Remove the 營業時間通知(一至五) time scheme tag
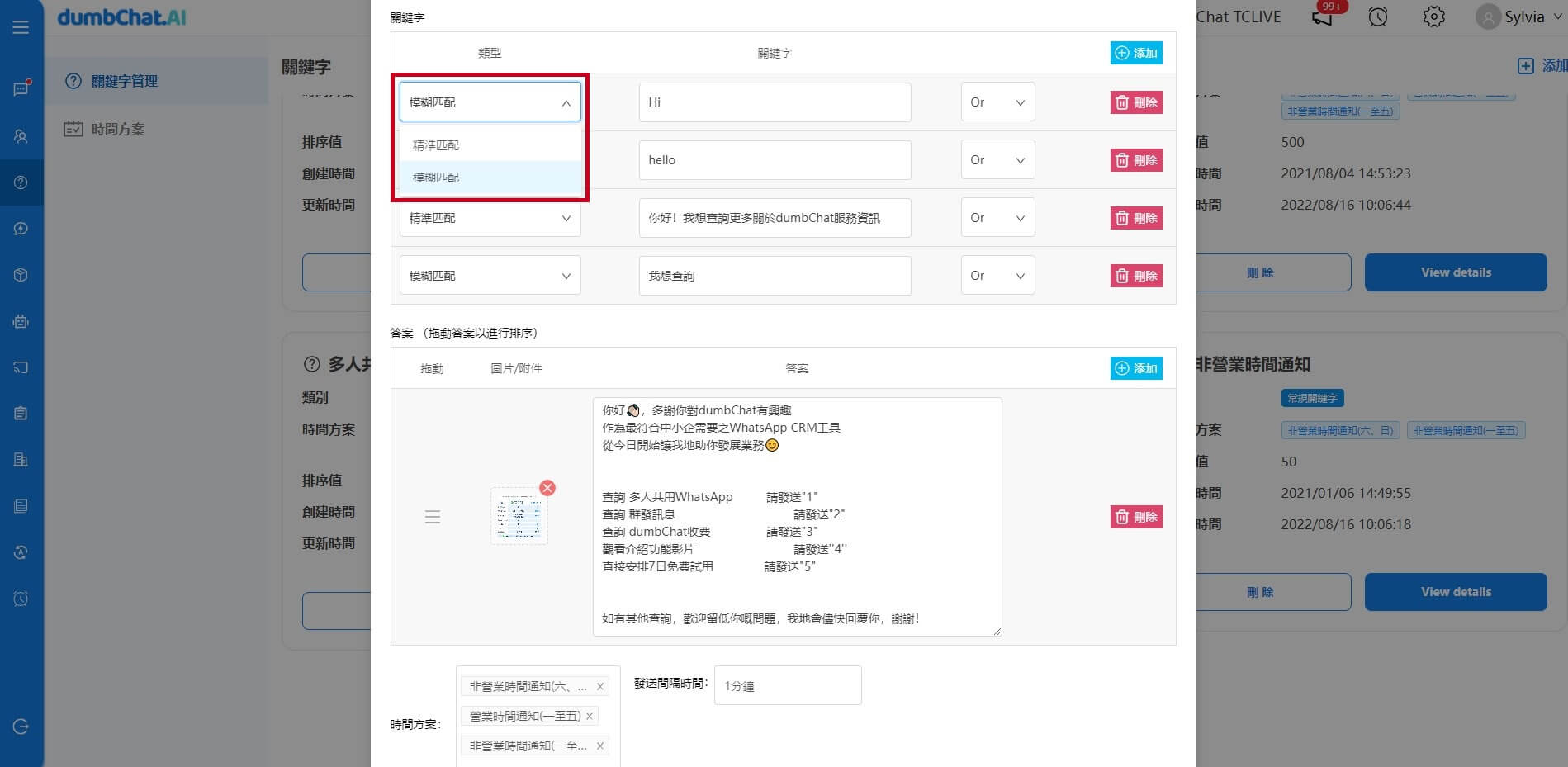 590,716
